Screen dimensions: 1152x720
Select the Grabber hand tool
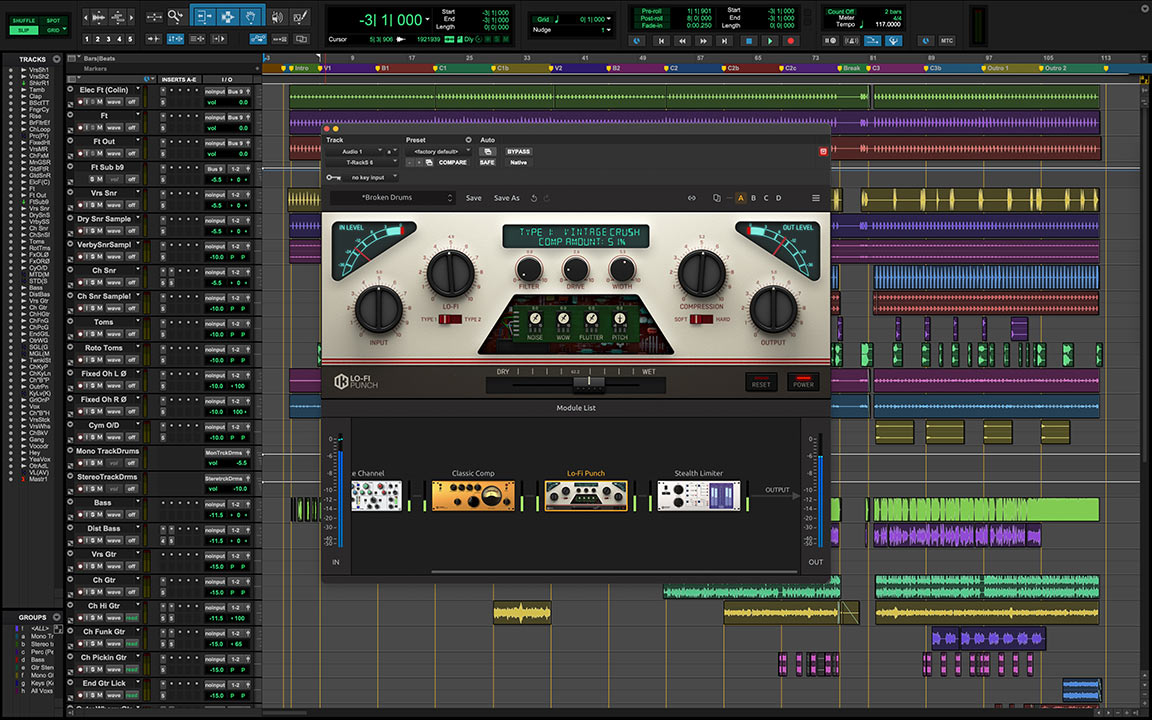click(250, 16)
